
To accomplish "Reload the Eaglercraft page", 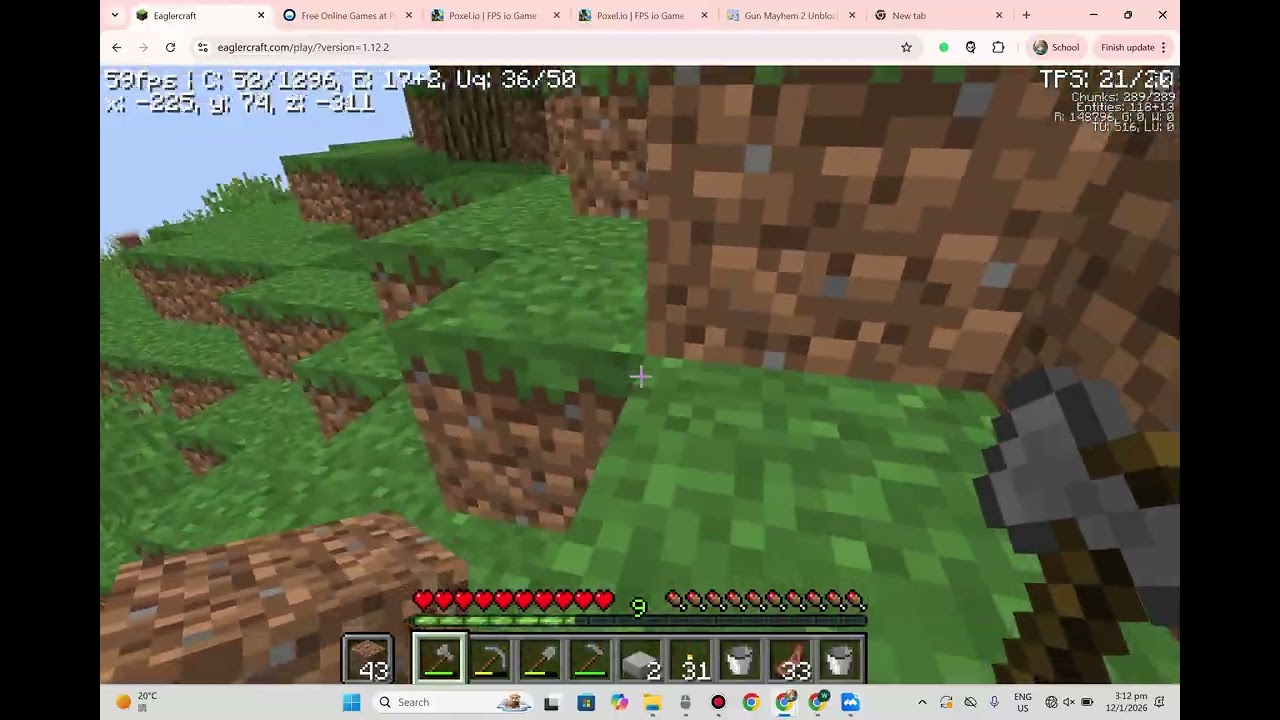I will point(170,47).
